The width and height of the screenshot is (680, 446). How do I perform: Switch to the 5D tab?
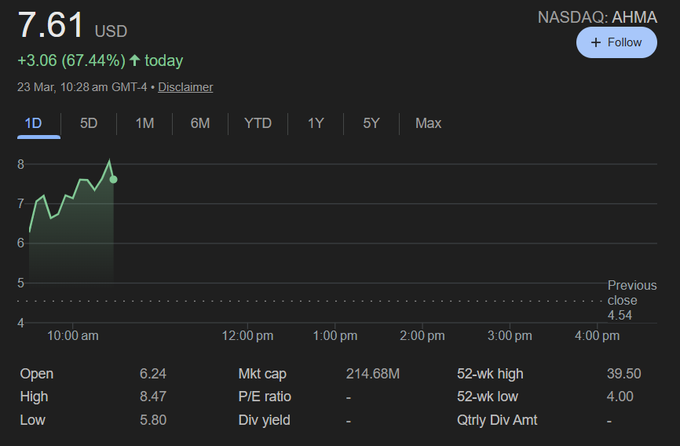point(88,123)
